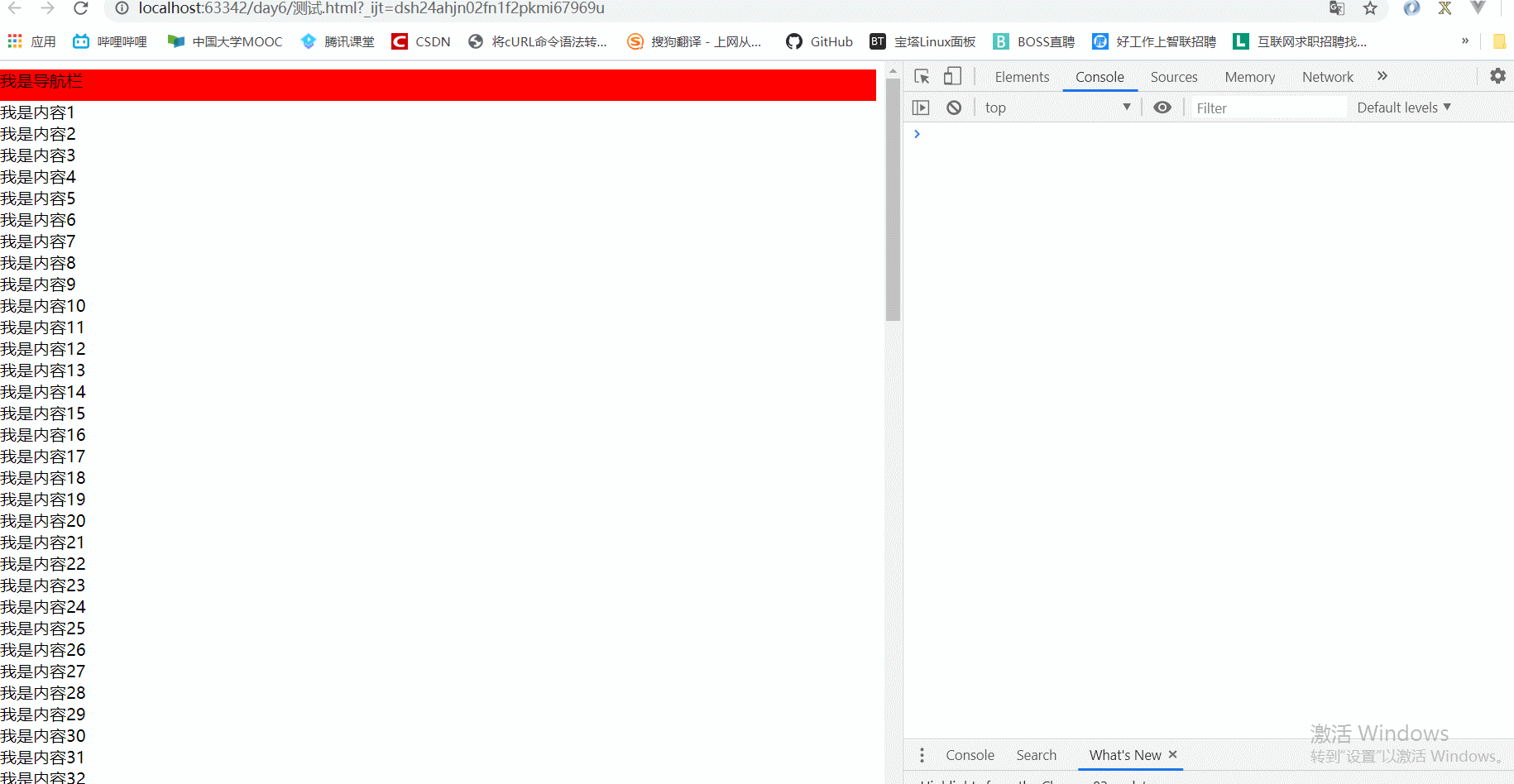Switch to the Network tab
The width and height of the screenshot is (1514, 784).
1328,77
